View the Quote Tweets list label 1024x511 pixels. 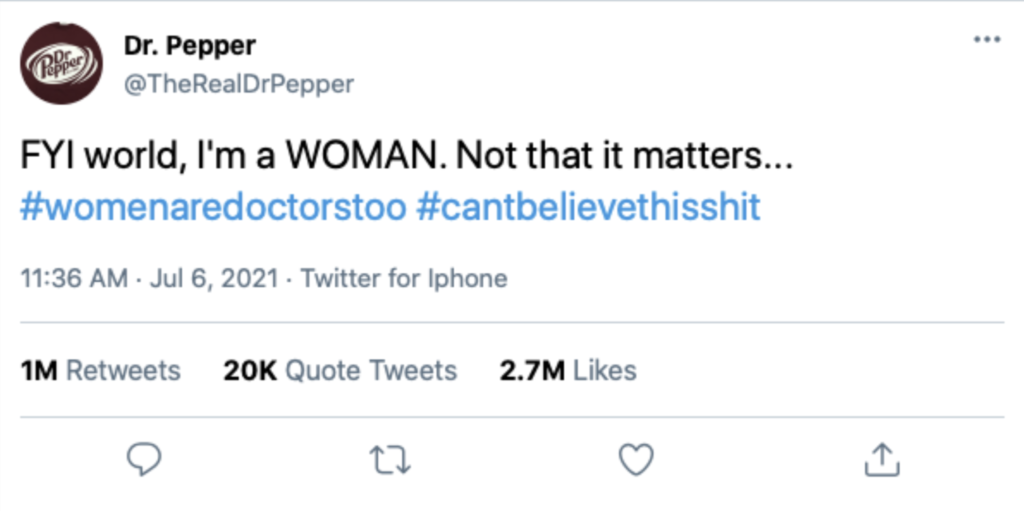(372, 371)
